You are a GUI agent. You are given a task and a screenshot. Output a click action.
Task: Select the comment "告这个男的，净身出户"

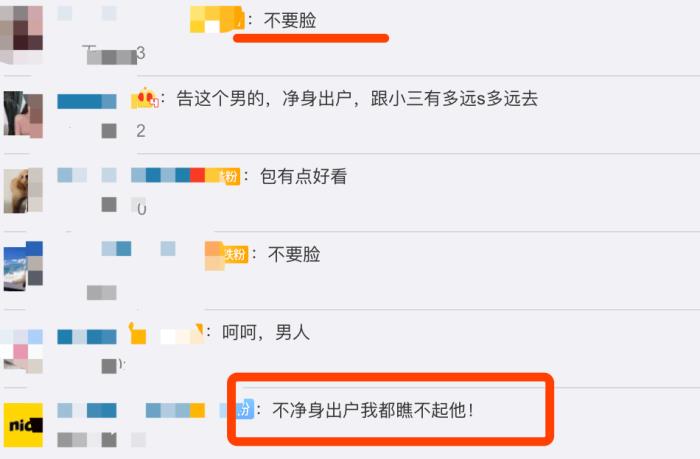click(357, 99)
